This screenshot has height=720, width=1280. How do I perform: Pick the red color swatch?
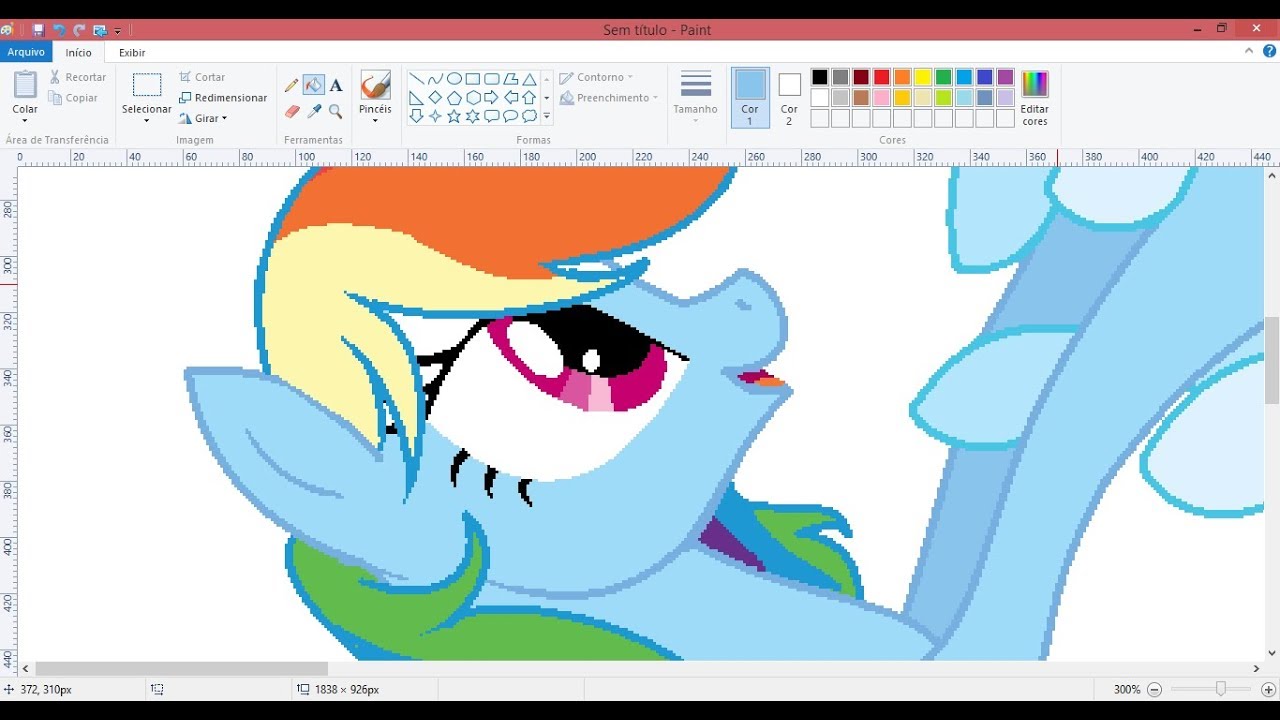pos(882,77)
